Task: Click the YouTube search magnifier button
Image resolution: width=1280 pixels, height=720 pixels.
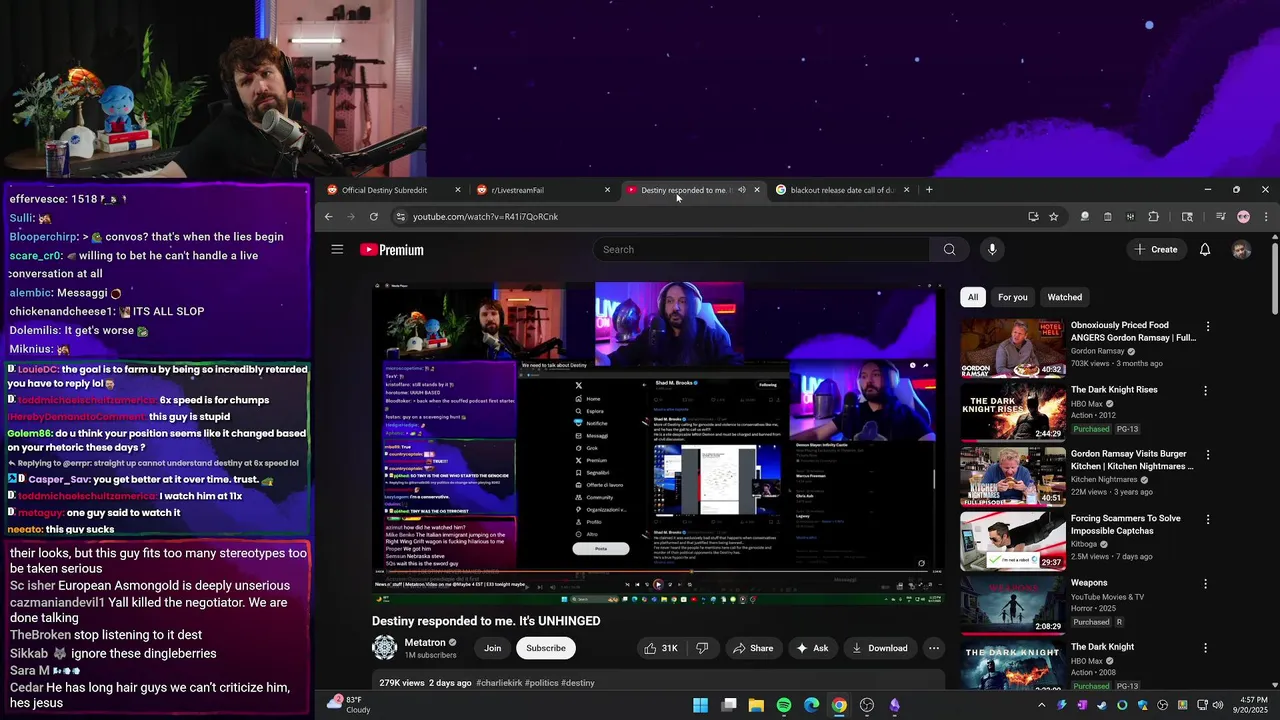Action: click(949, 249)
